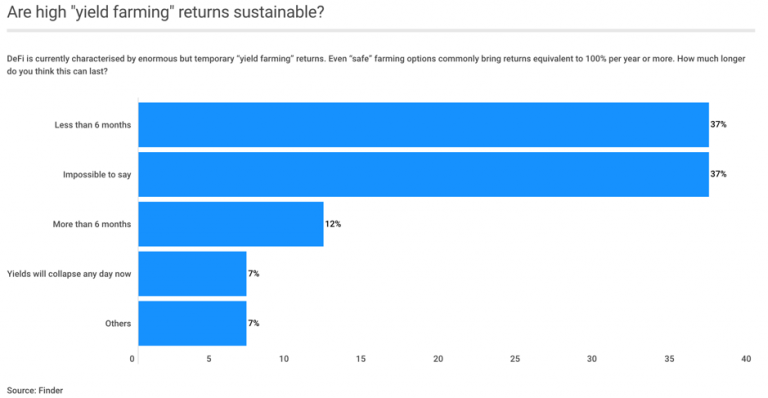Click the 'More than 6 months' category label
Image resolution: width=768 pixels, height=398 pixels.
point(92,224)
